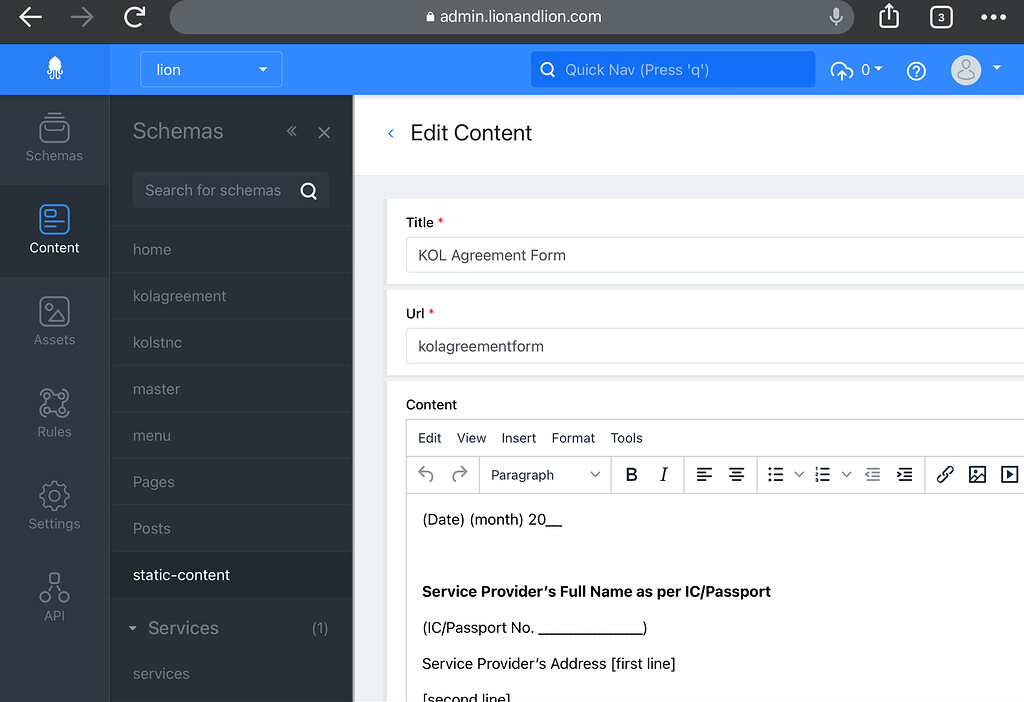Collapse the Services group
The width and height of the screenshot is (1024, 702).
[x=133, y=628]
